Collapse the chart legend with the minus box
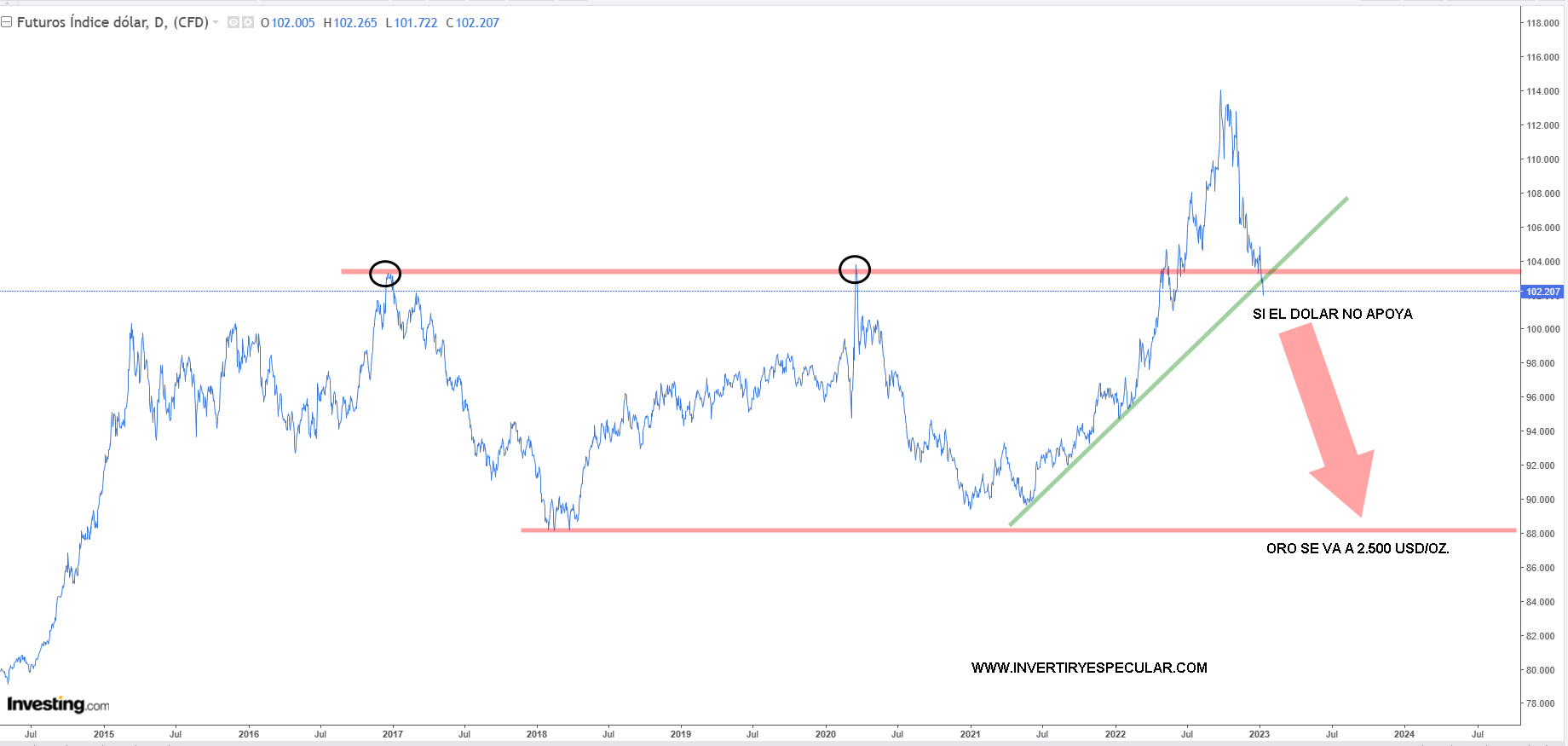The width and height of the screenshot is (1568, 746). 7,22
